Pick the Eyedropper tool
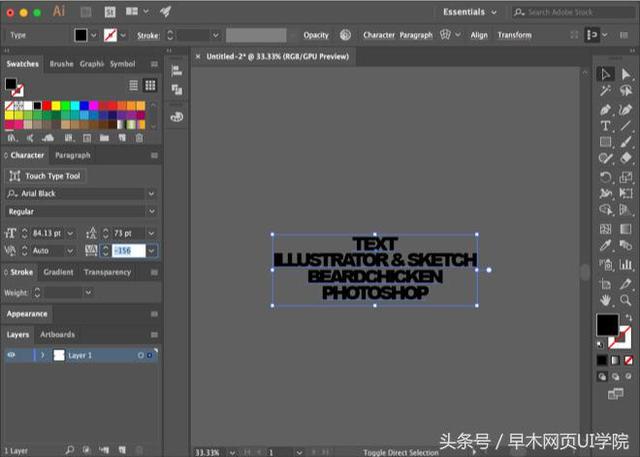Image resolution: width=640 pixels, height=457 pixels. click(605, 245)
